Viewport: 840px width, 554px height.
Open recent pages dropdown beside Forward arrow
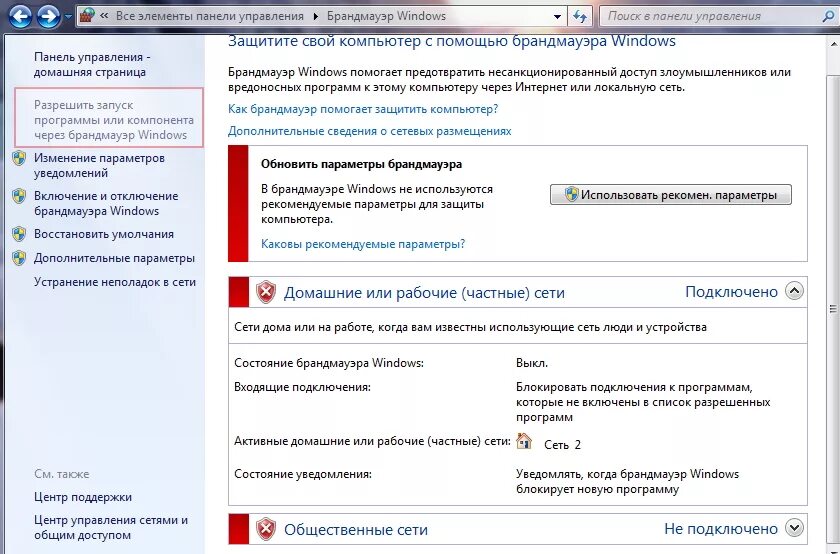(x=68, y=17)
